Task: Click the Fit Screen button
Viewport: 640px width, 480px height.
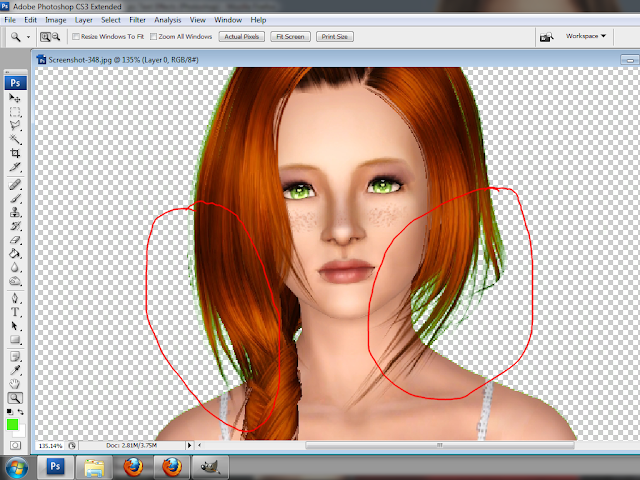Action: [289, 36]
